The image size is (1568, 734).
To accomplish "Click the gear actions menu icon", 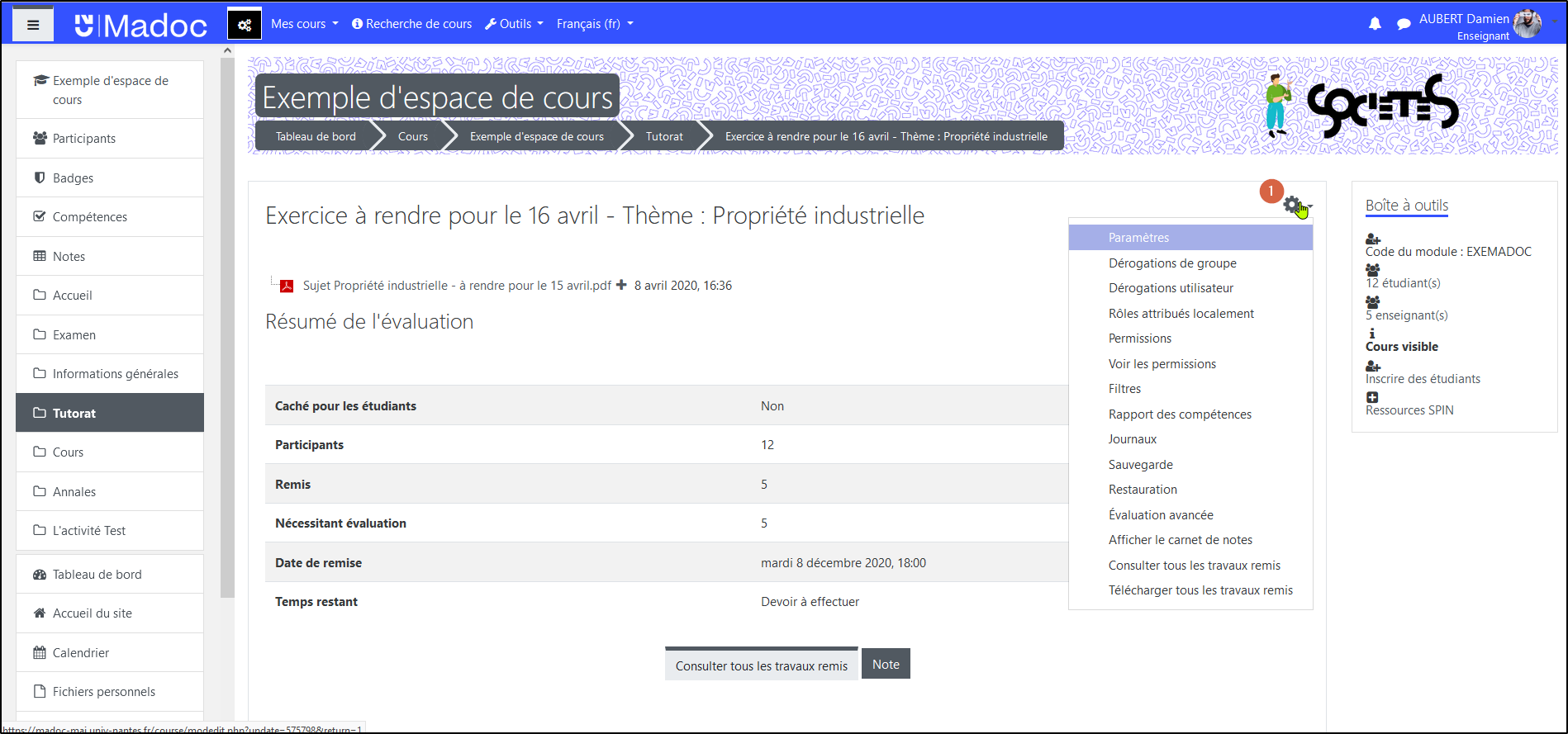I will tap(1293, 206).
